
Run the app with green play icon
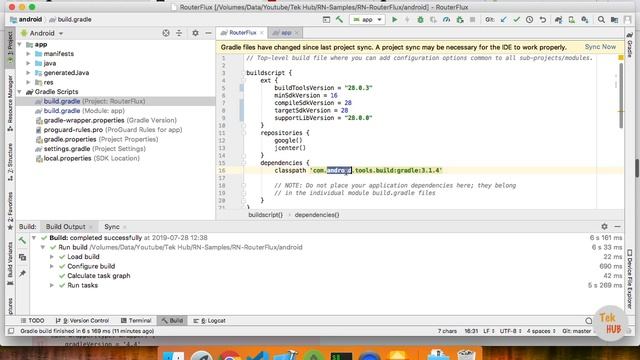tap(394, 20)
